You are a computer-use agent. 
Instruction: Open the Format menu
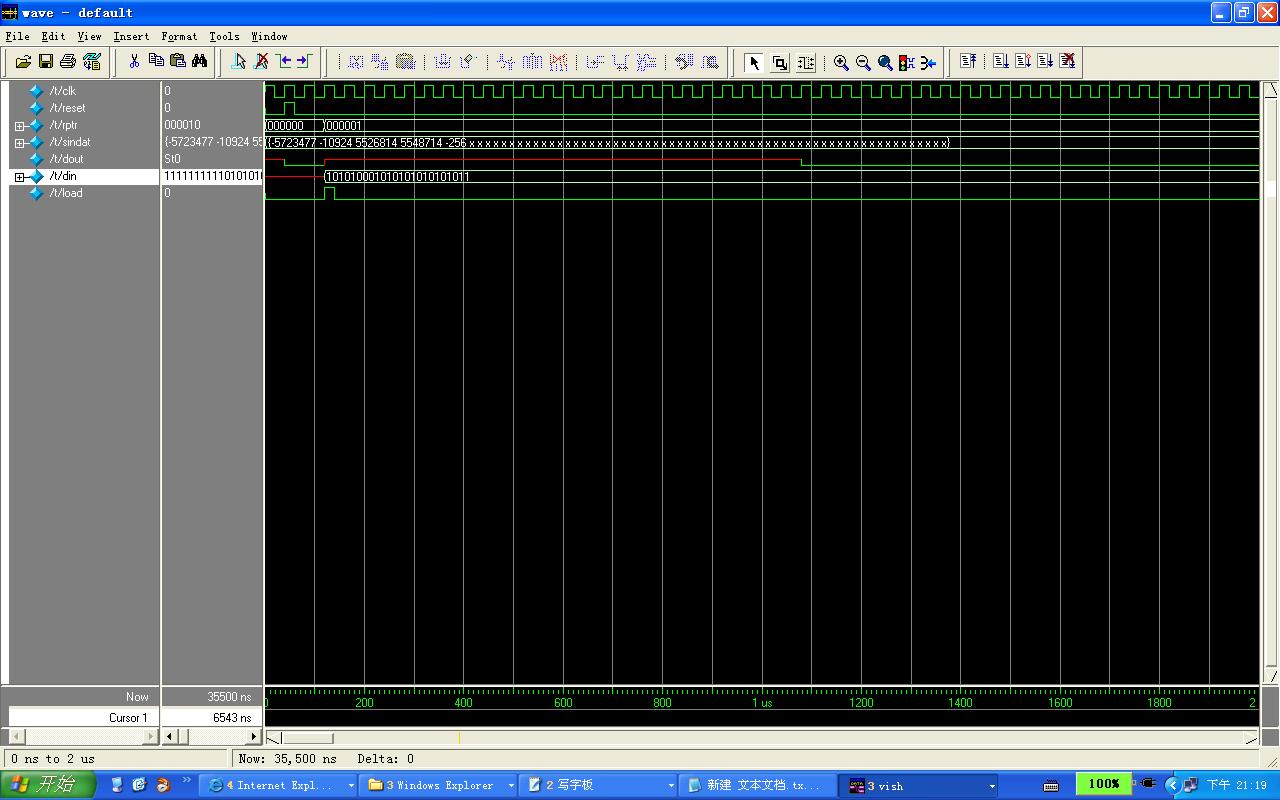179,36
